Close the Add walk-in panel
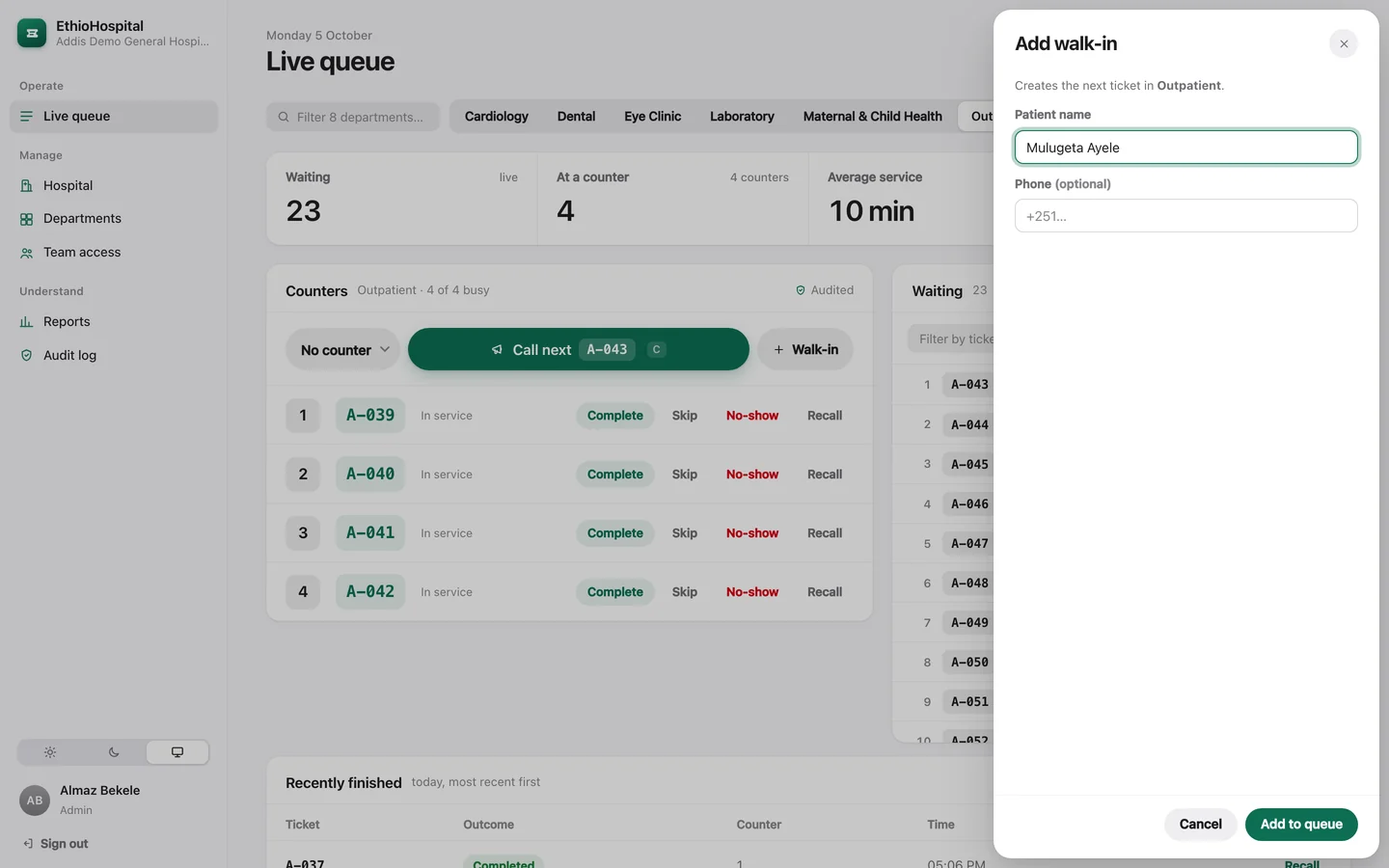 pos(1344,43)
